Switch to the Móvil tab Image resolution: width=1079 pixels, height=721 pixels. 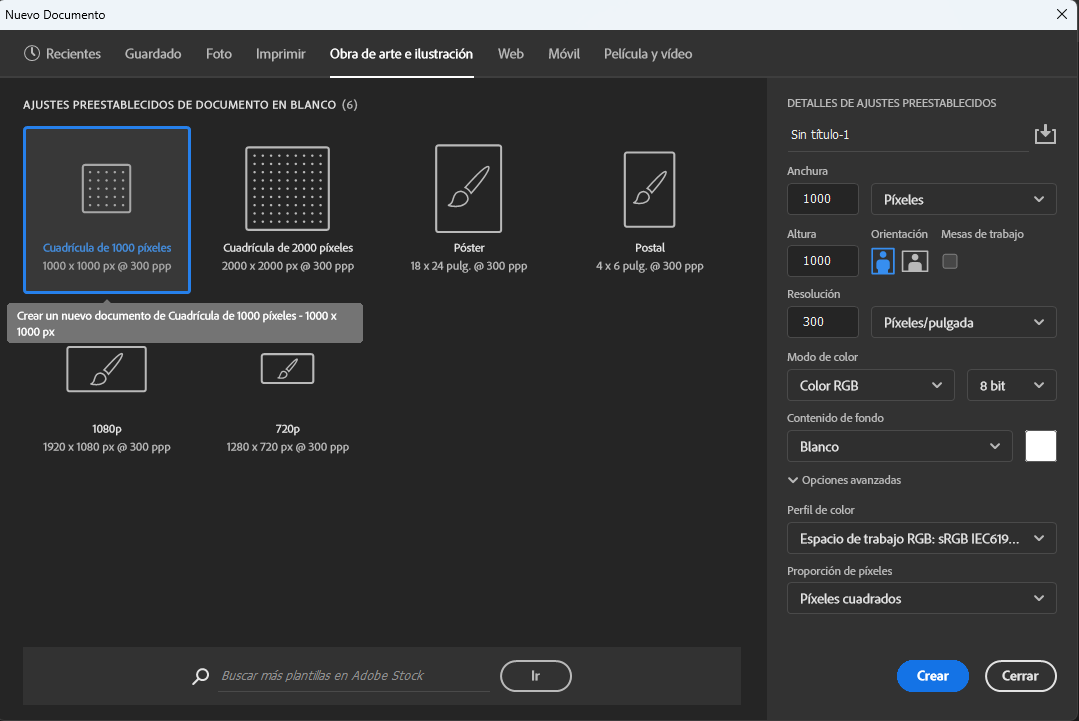(564, 54)
